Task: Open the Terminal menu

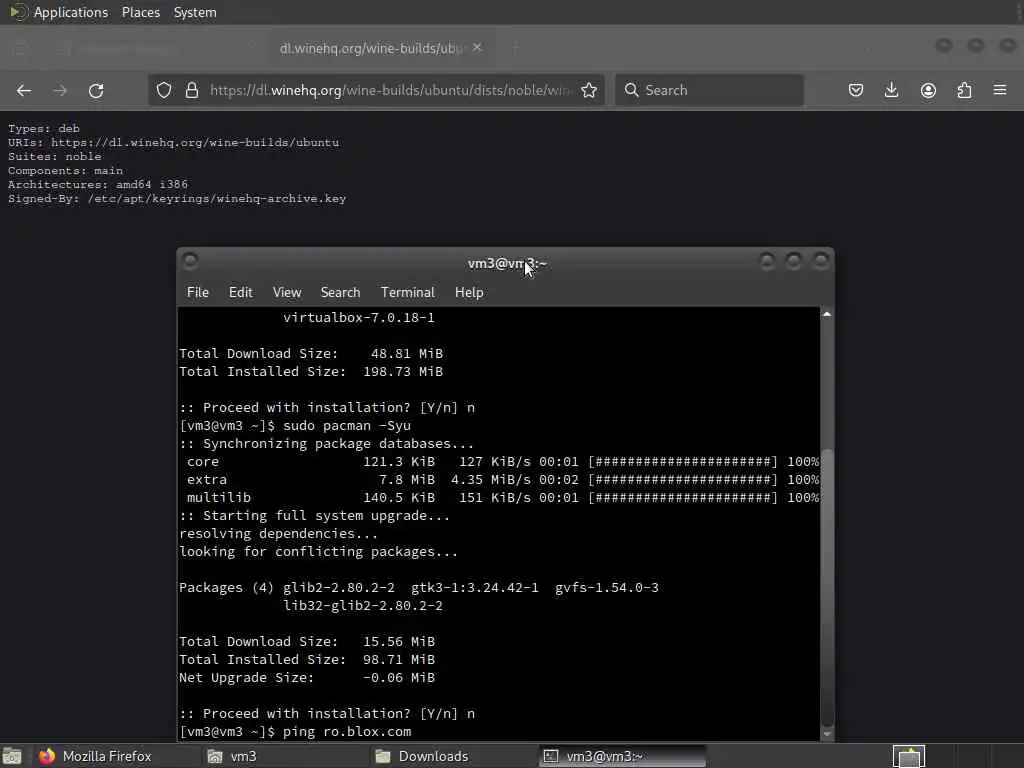Action: point(408,292)
